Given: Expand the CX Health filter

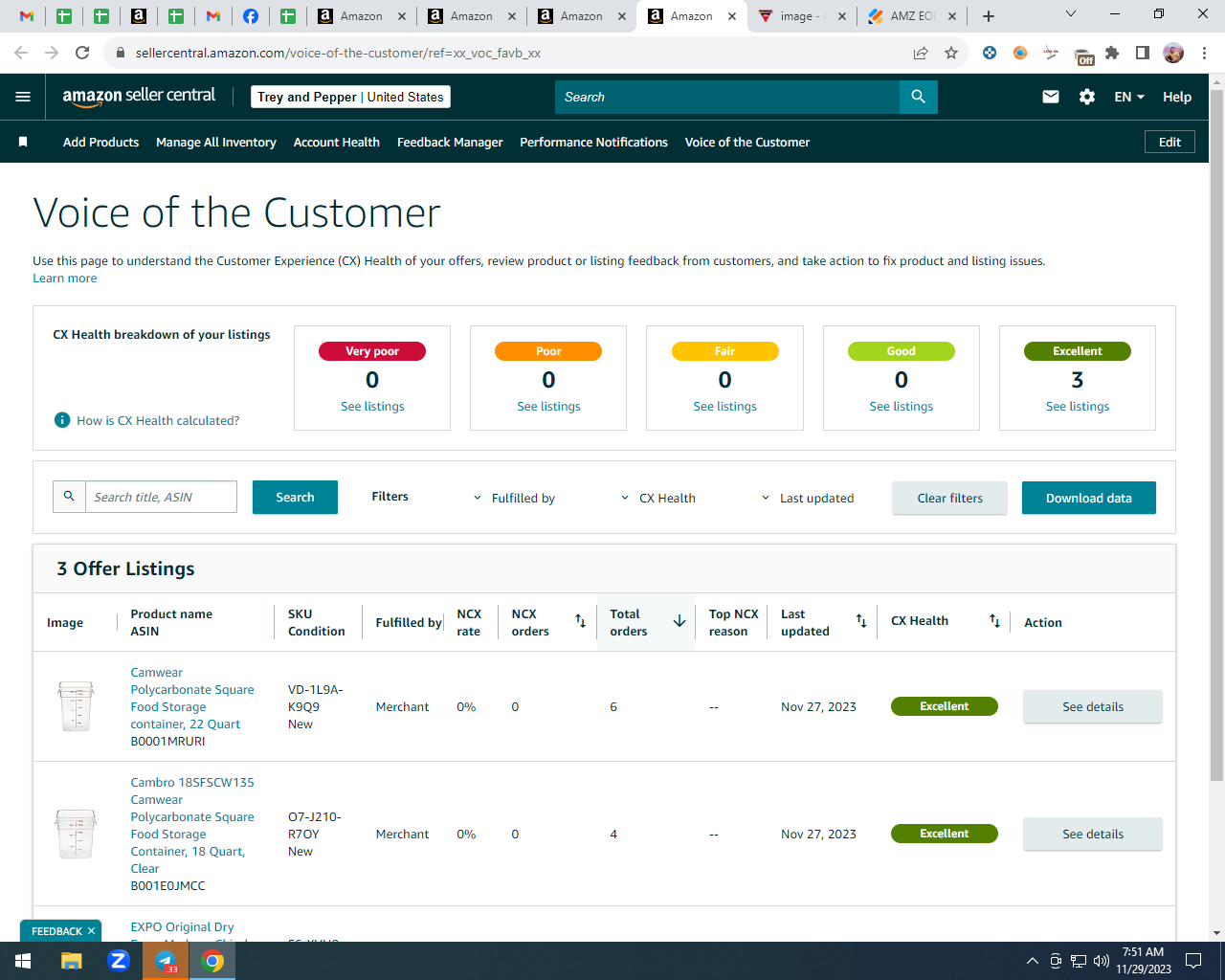Looking at the screenshot, I should [x=657, y=498].
